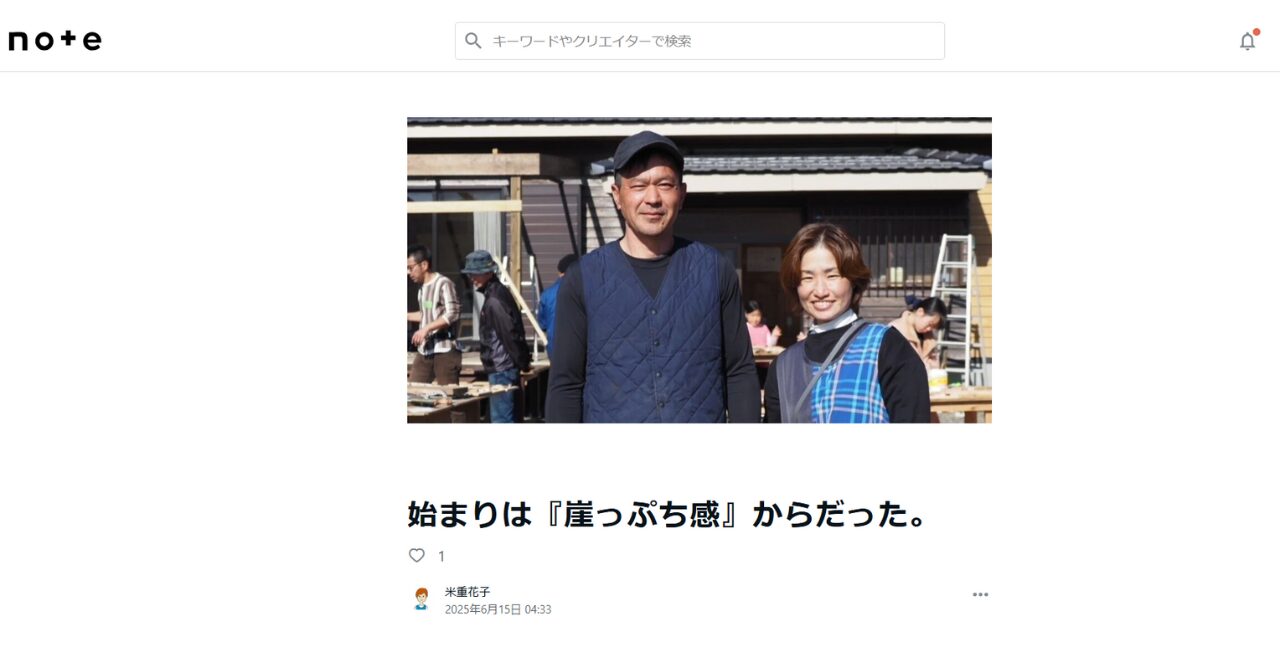Viewport: 1280px width, 670px height.
Task: View the like count number 1
Action: point(441,556)
